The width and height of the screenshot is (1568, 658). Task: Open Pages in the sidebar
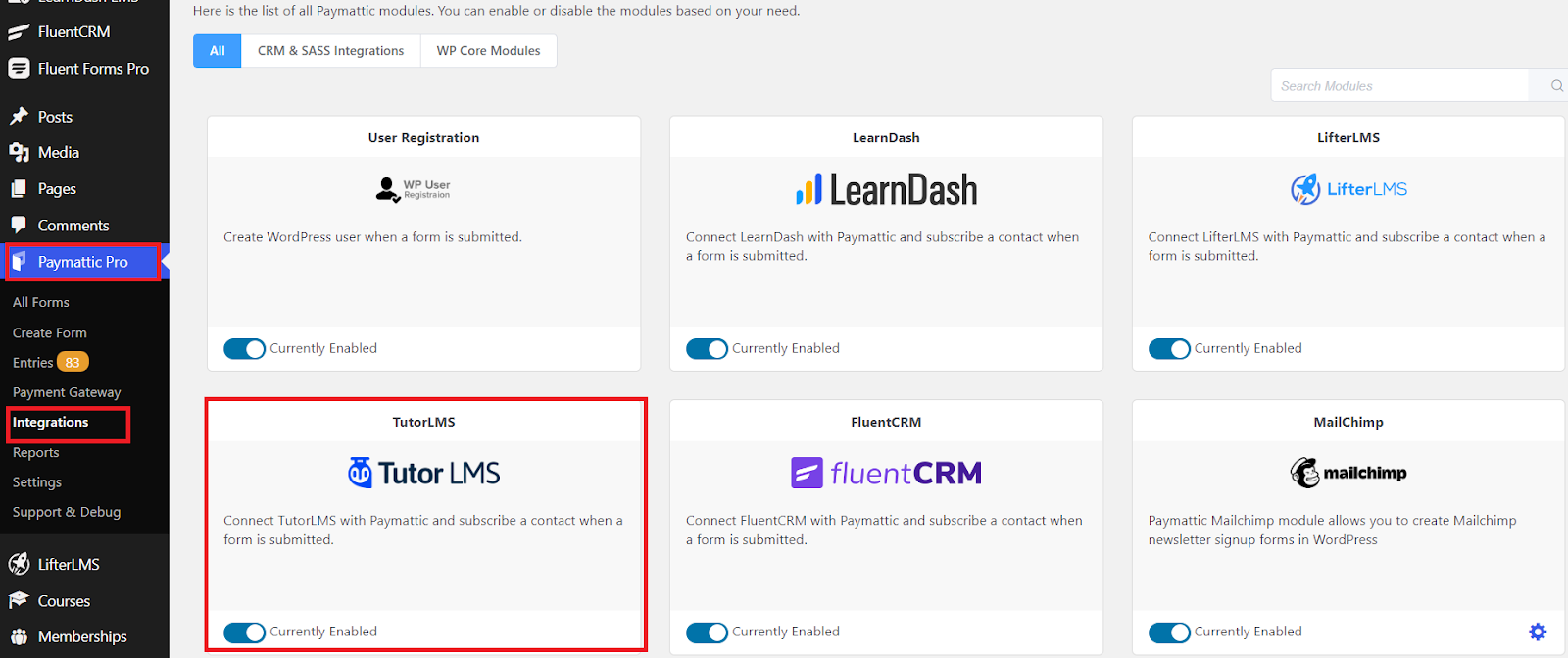[57, 189]
